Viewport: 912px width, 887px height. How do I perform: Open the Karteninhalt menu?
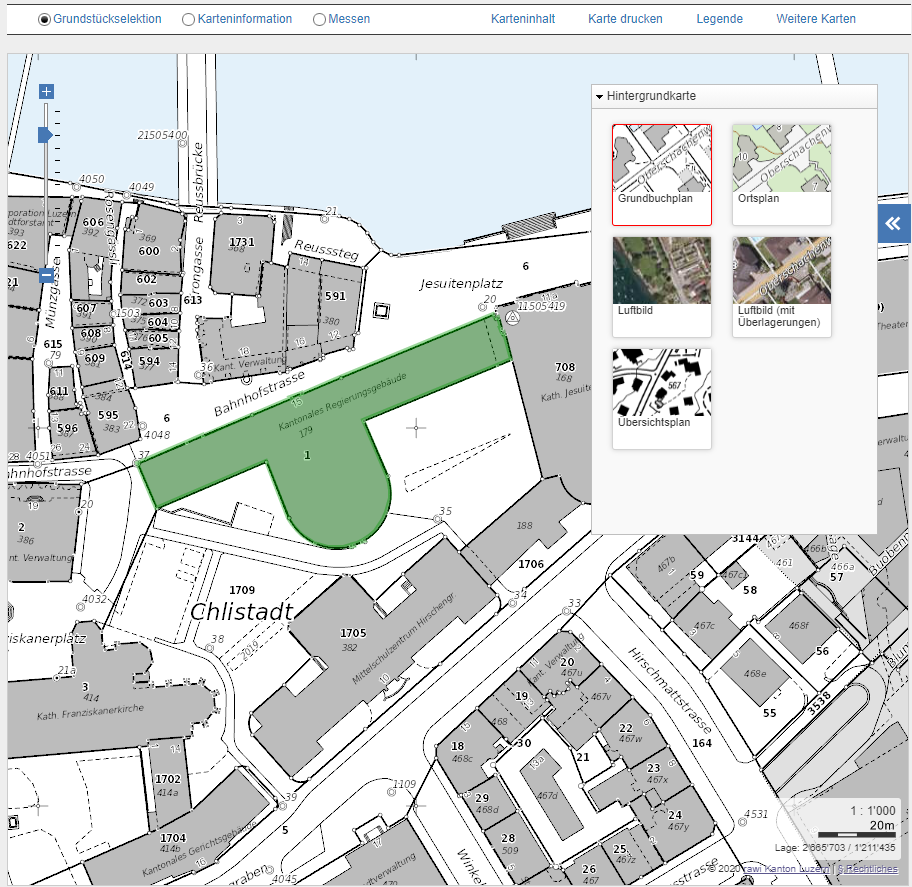tap(523, 19)
